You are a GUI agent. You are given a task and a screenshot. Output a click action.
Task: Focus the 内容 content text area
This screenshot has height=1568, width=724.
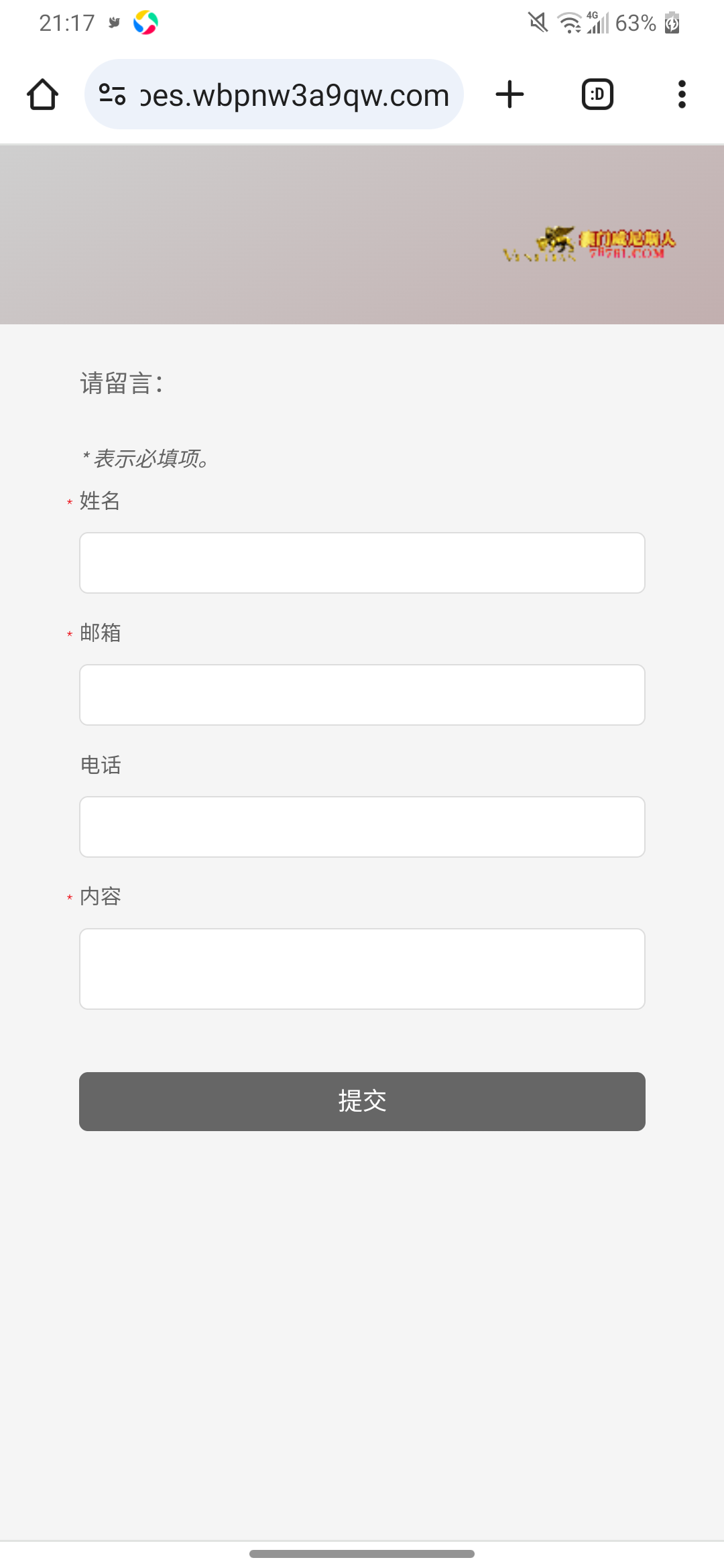pyautogui.click(x=362, y=969)
